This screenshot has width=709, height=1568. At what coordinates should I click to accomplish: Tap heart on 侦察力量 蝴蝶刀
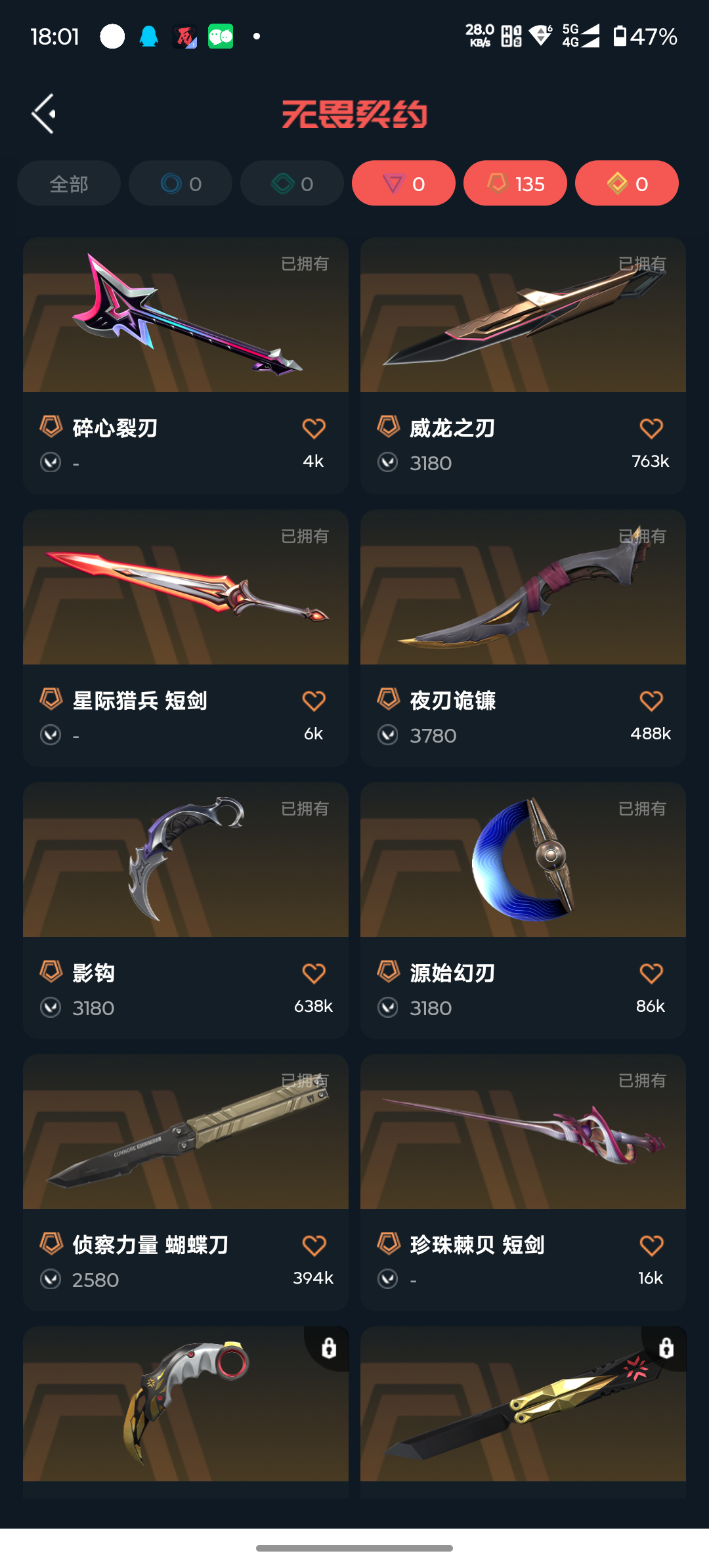click(314, 1246)
